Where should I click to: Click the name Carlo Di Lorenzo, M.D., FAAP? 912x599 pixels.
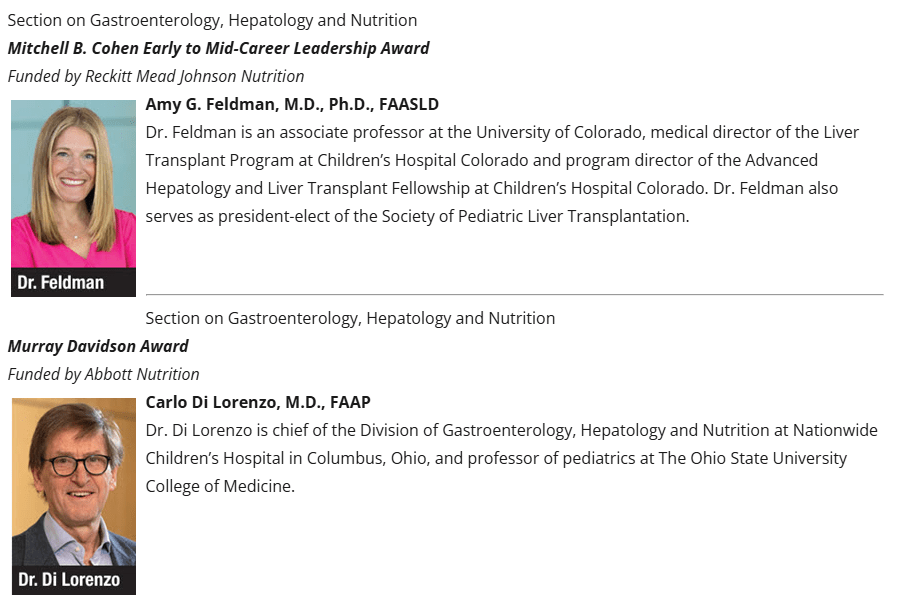click(x=258, y=402)
